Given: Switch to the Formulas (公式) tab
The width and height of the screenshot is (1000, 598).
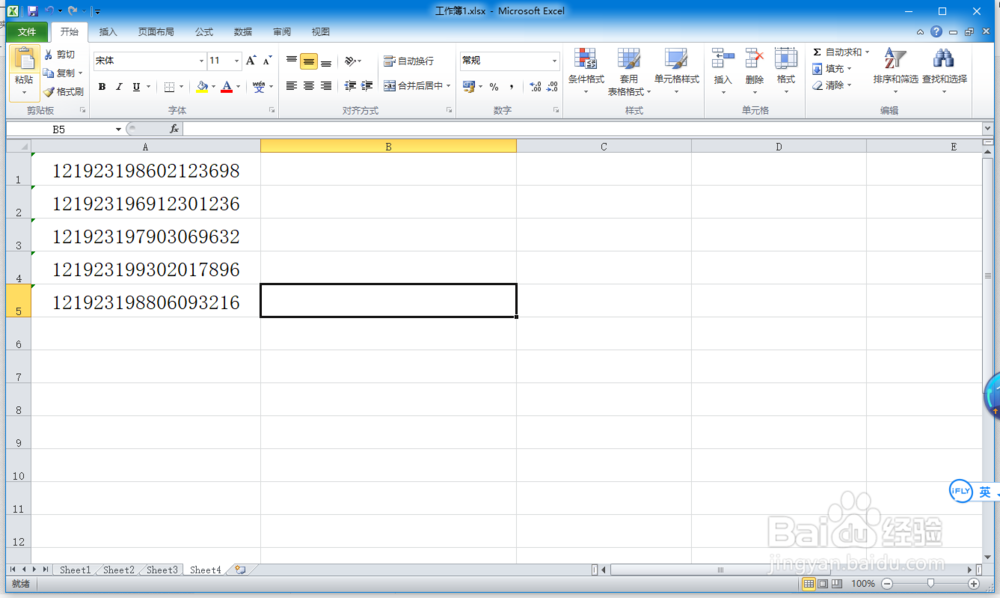Looking at the screenshot, I should 203,32.
